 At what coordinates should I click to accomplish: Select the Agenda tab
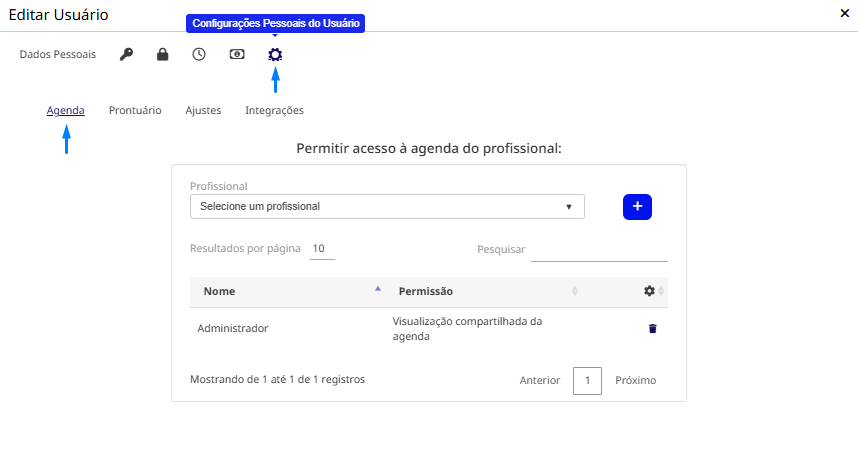tap(66, 111)
